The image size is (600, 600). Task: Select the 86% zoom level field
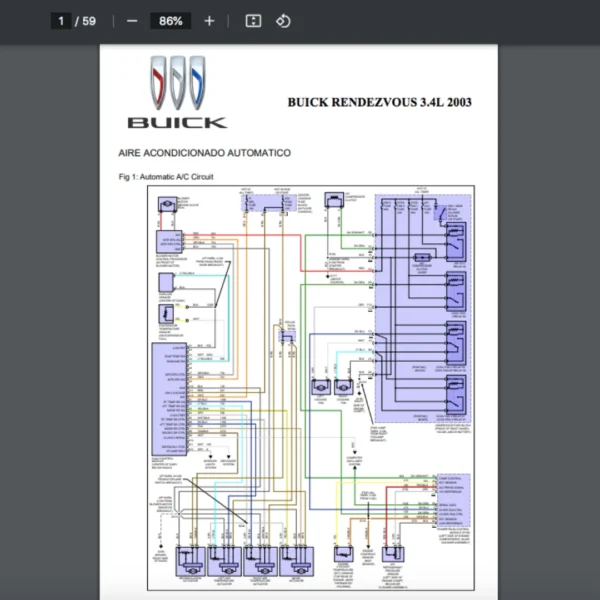click(171, 21)
